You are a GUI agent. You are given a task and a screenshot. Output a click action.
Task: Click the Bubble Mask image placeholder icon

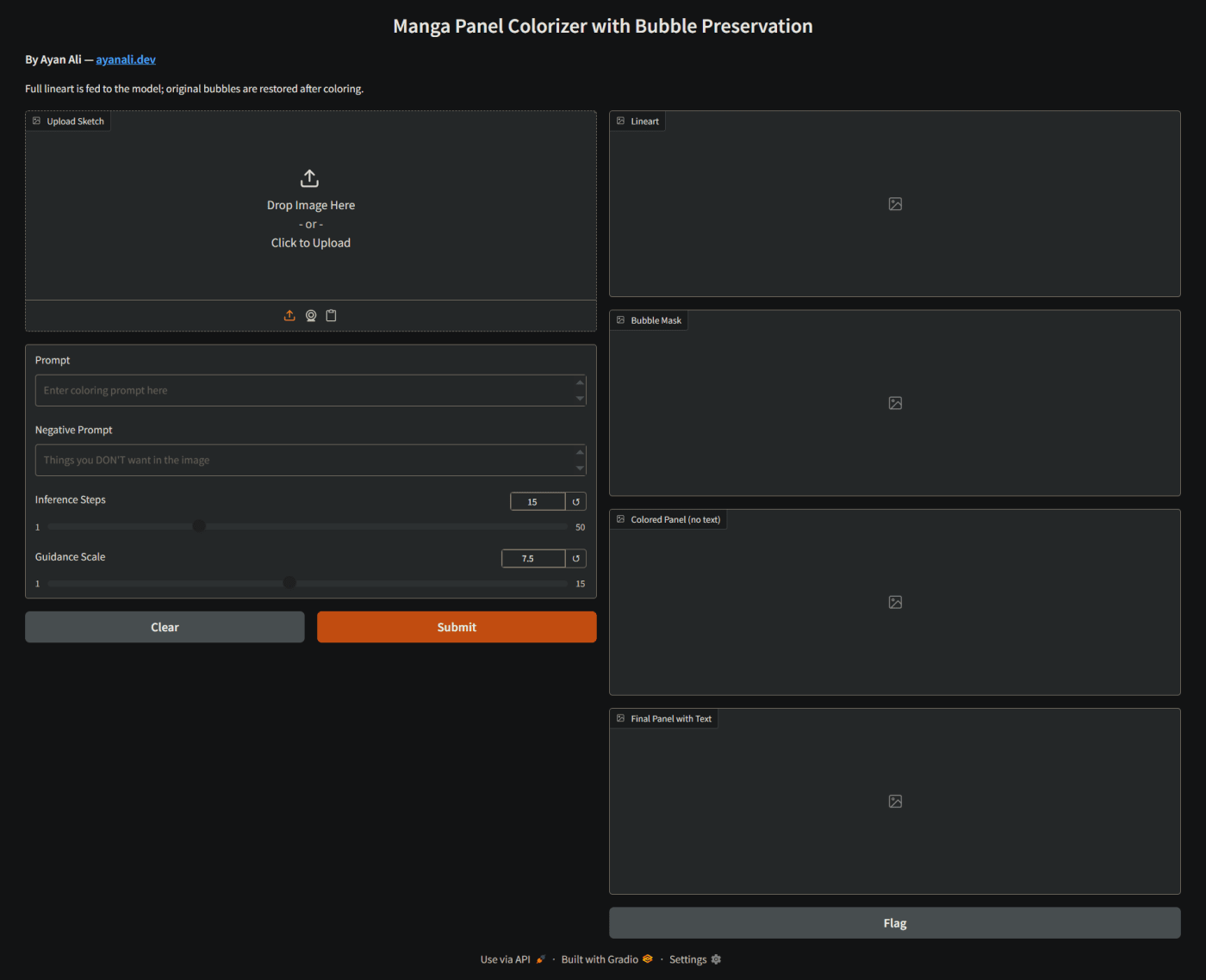coord(895,403)
